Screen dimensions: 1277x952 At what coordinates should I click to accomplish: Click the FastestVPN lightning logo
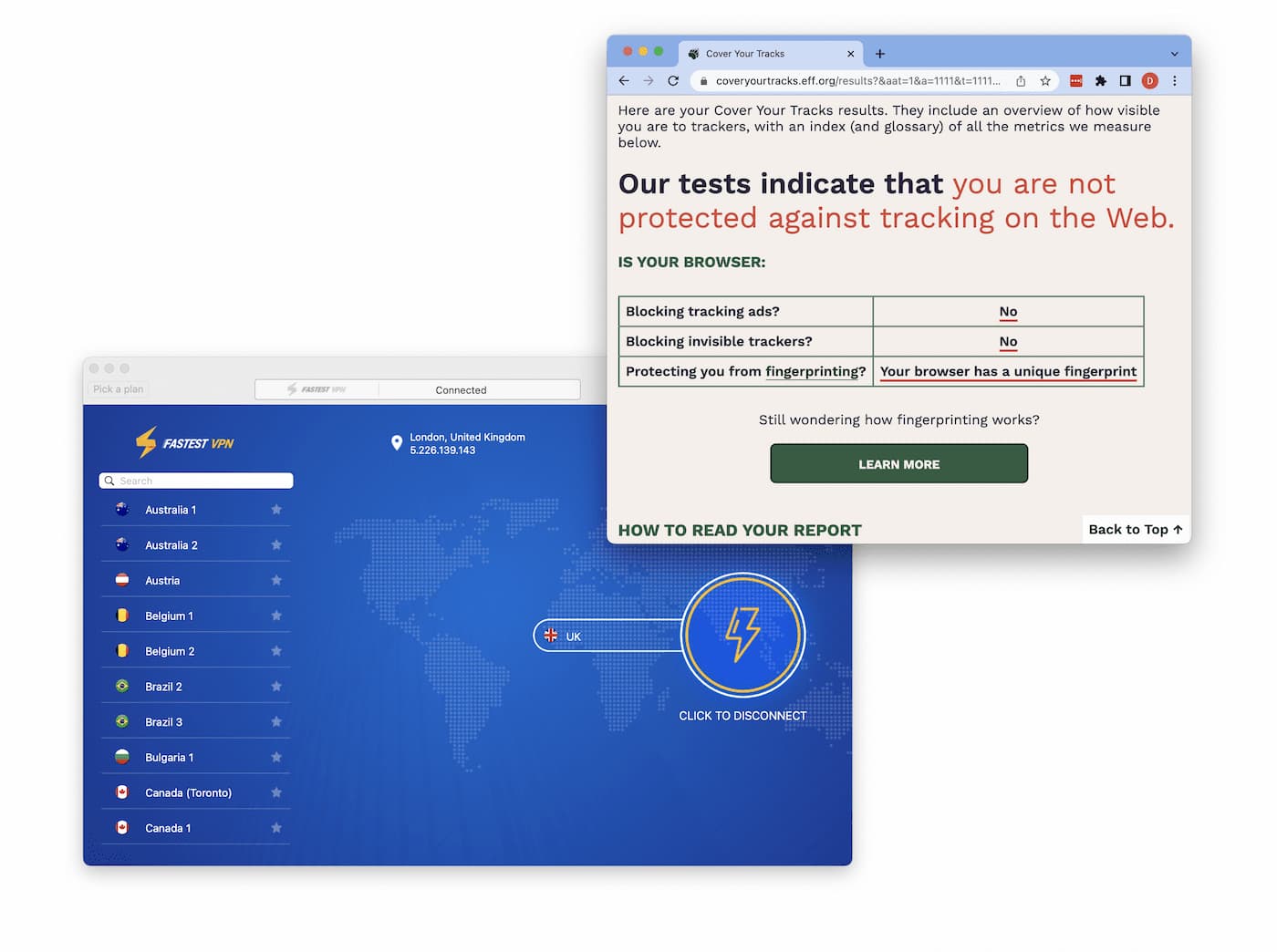[x=146, y=442]
